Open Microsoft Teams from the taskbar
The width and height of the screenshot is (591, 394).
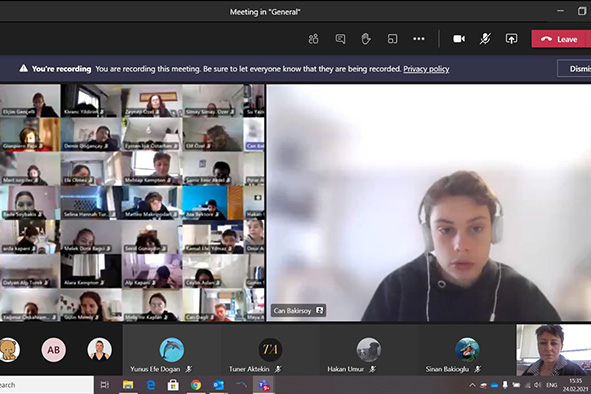(263, 385)
